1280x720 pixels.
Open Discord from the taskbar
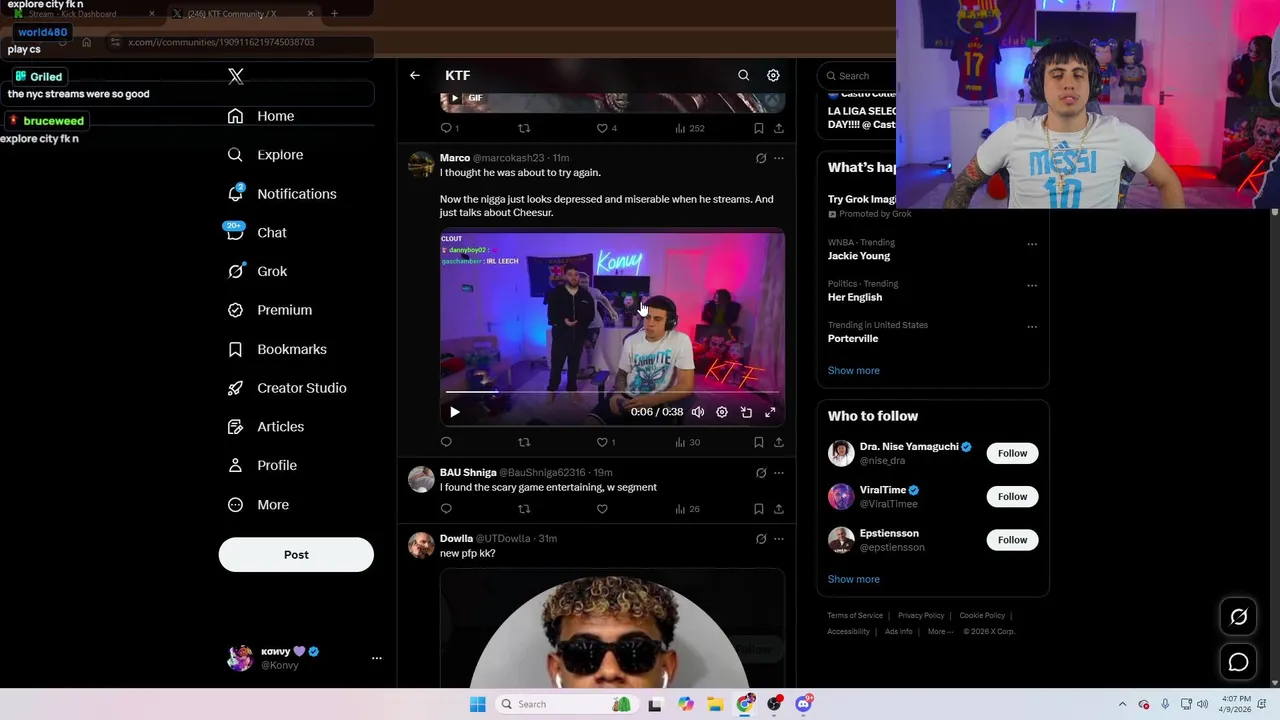click(803, 704)
